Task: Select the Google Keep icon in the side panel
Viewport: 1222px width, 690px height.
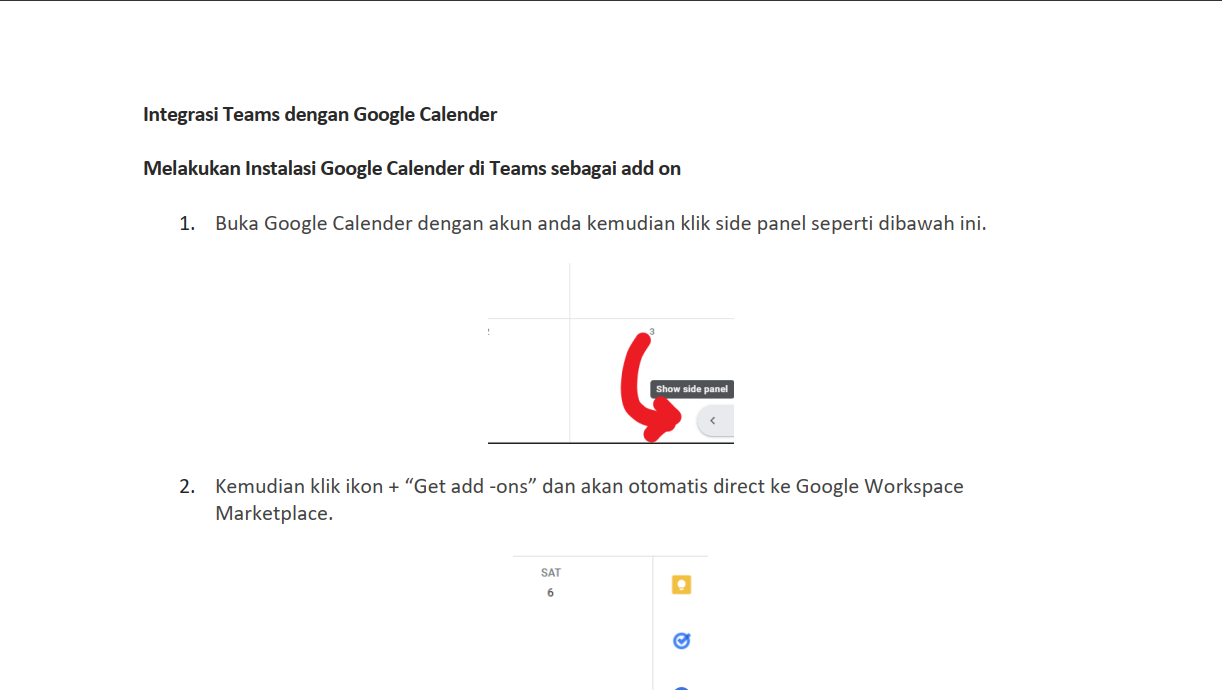Action: click(x=681, y=584)
